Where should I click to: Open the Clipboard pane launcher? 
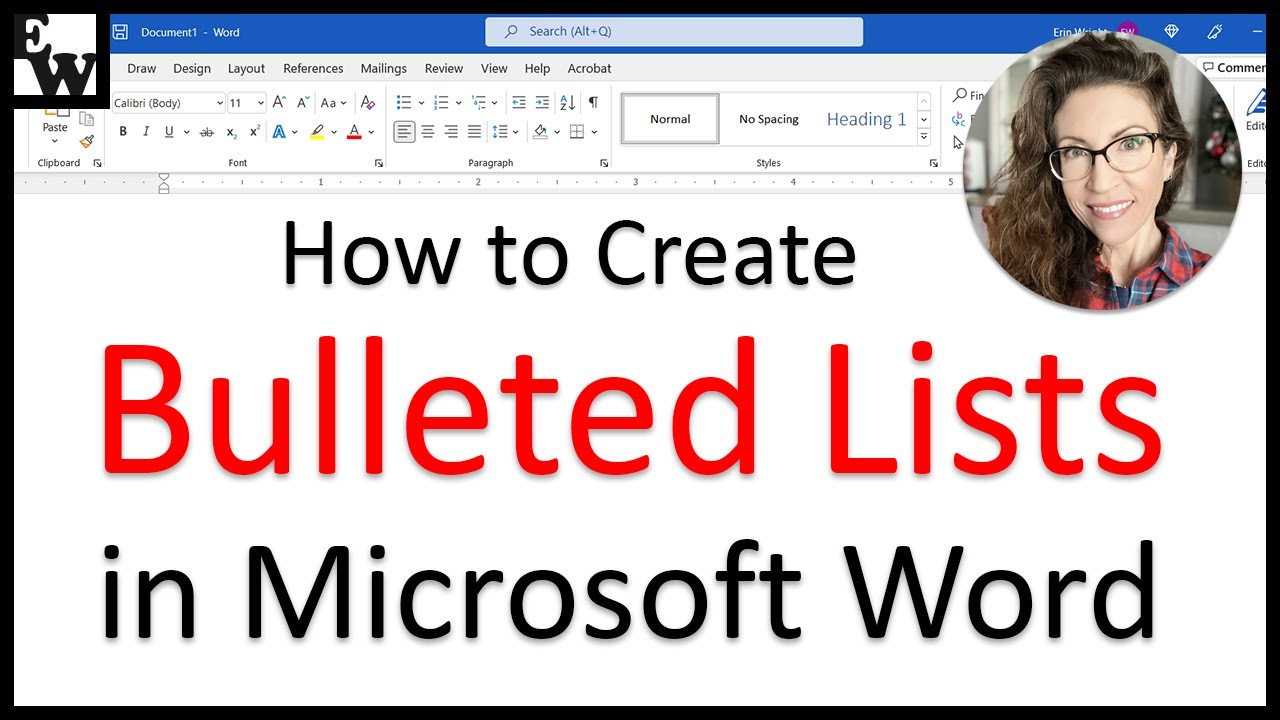point(98,163)
